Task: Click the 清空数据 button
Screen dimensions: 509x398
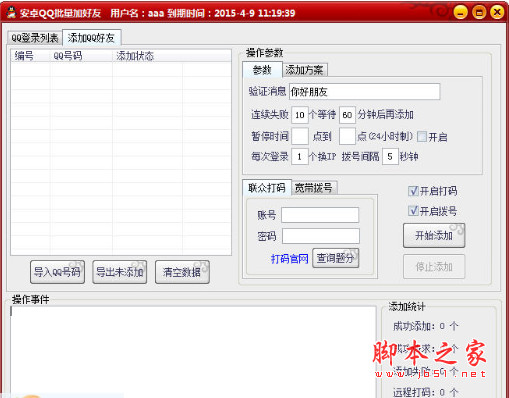Action: (182, 272)
